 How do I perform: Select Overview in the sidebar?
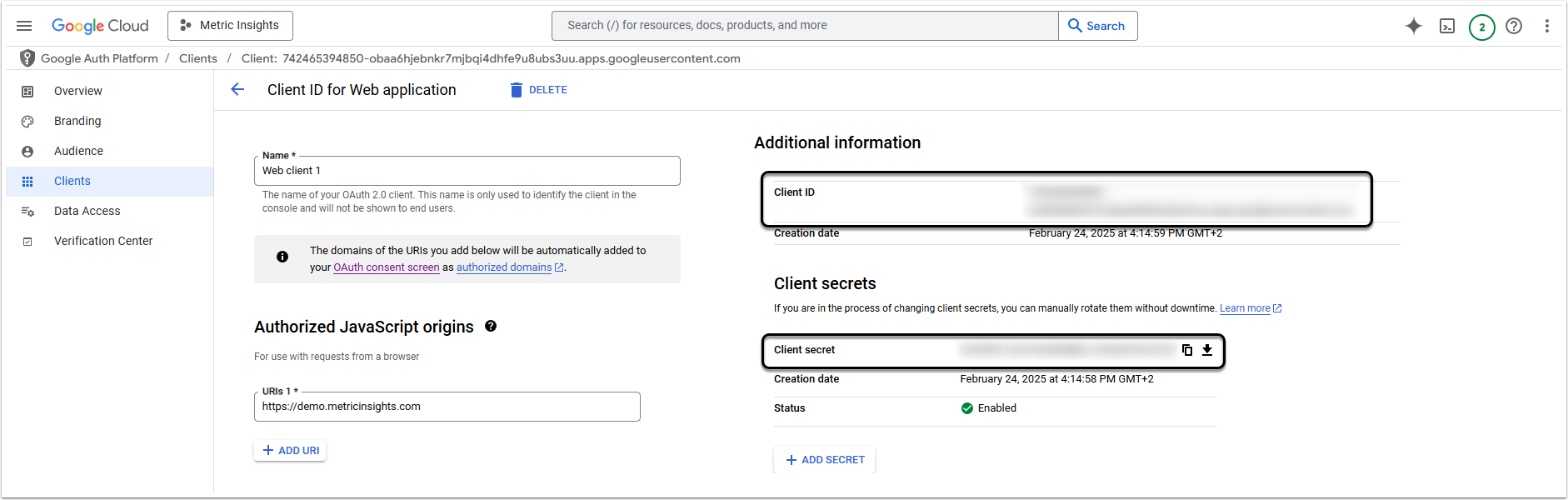[78, 91]
